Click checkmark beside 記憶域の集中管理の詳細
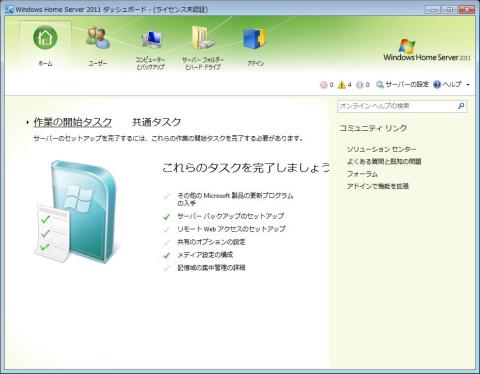This screenshot has width=480, height=374. (x=167, y=268)
